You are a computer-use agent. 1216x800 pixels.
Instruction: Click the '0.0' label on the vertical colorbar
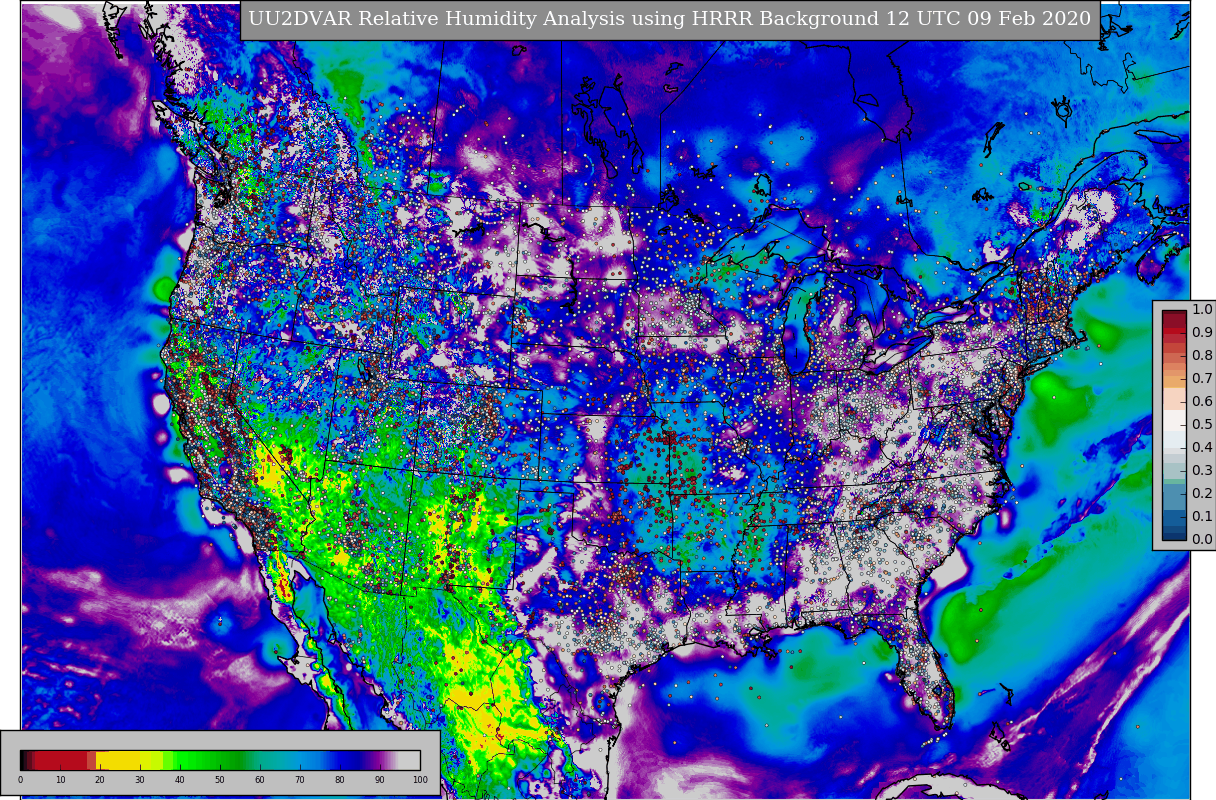click(x=1202, y=540)
